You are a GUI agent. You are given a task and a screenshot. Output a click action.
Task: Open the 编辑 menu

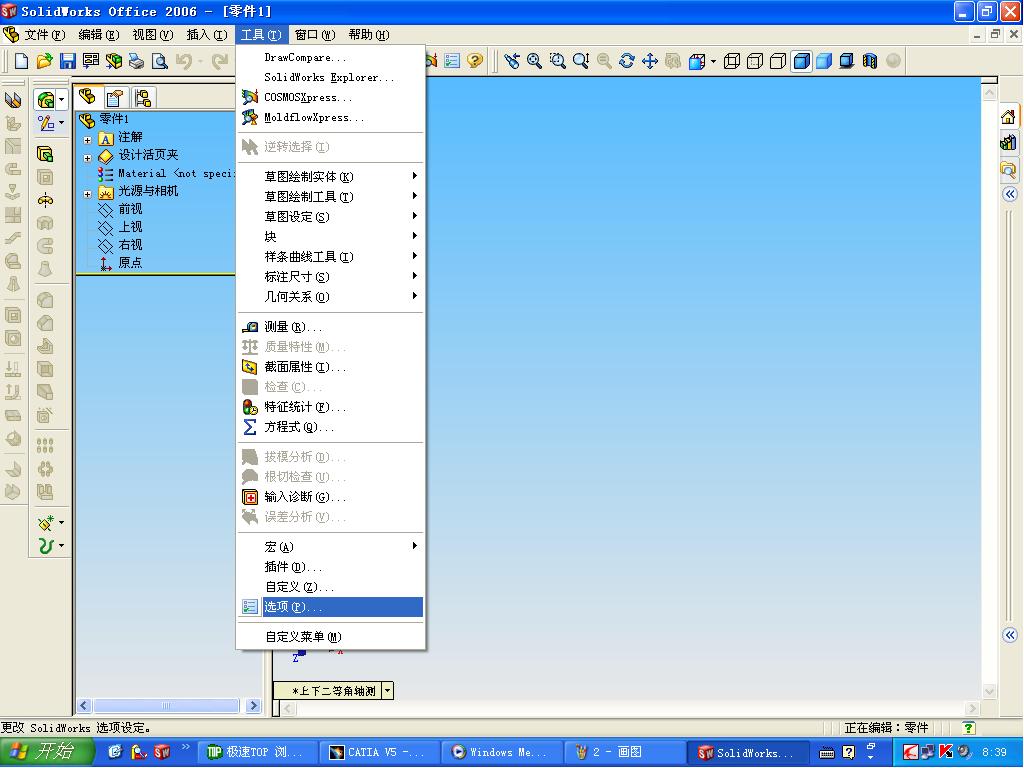pyautogui.click(x=99, y=35)
